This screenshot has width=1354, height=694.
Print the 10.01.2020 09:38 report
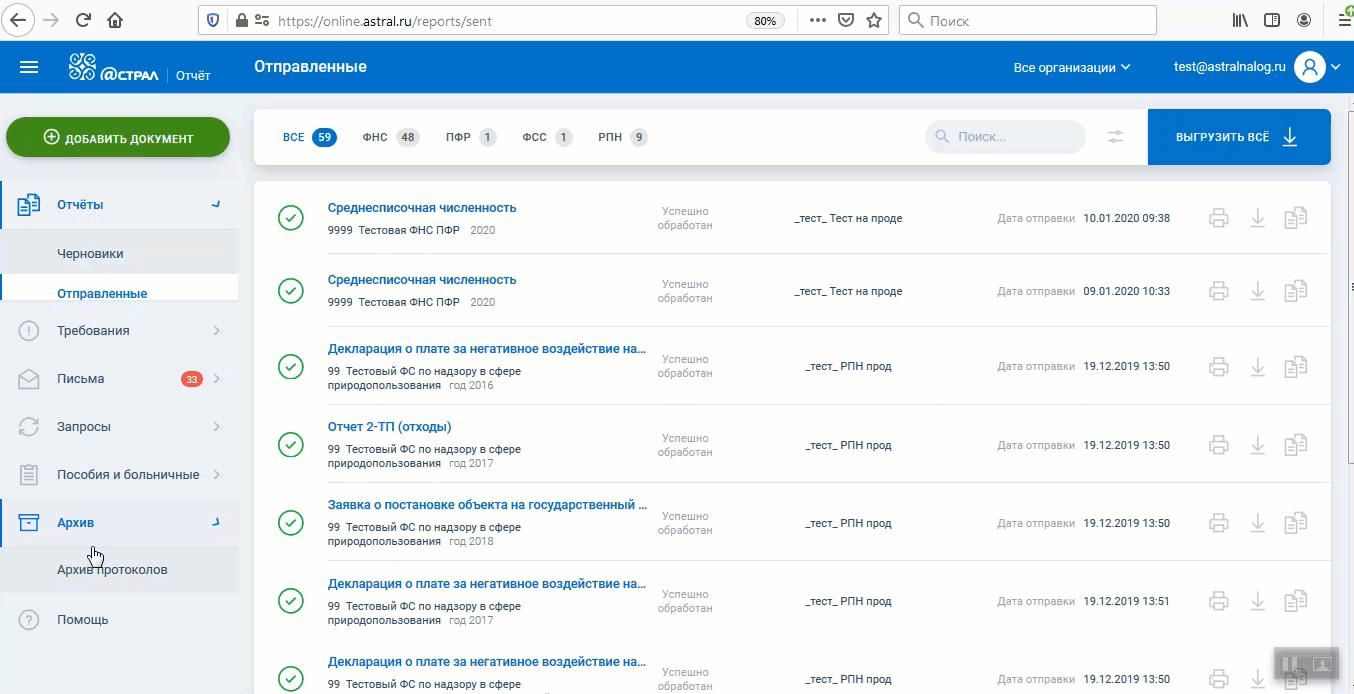pos(1218,218)
